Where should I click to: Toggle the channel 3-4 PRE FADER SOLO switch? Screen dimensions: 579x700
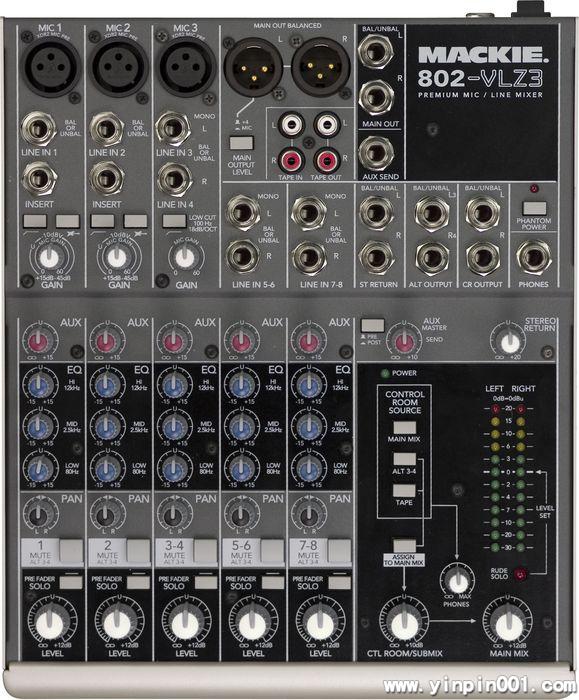206,582
